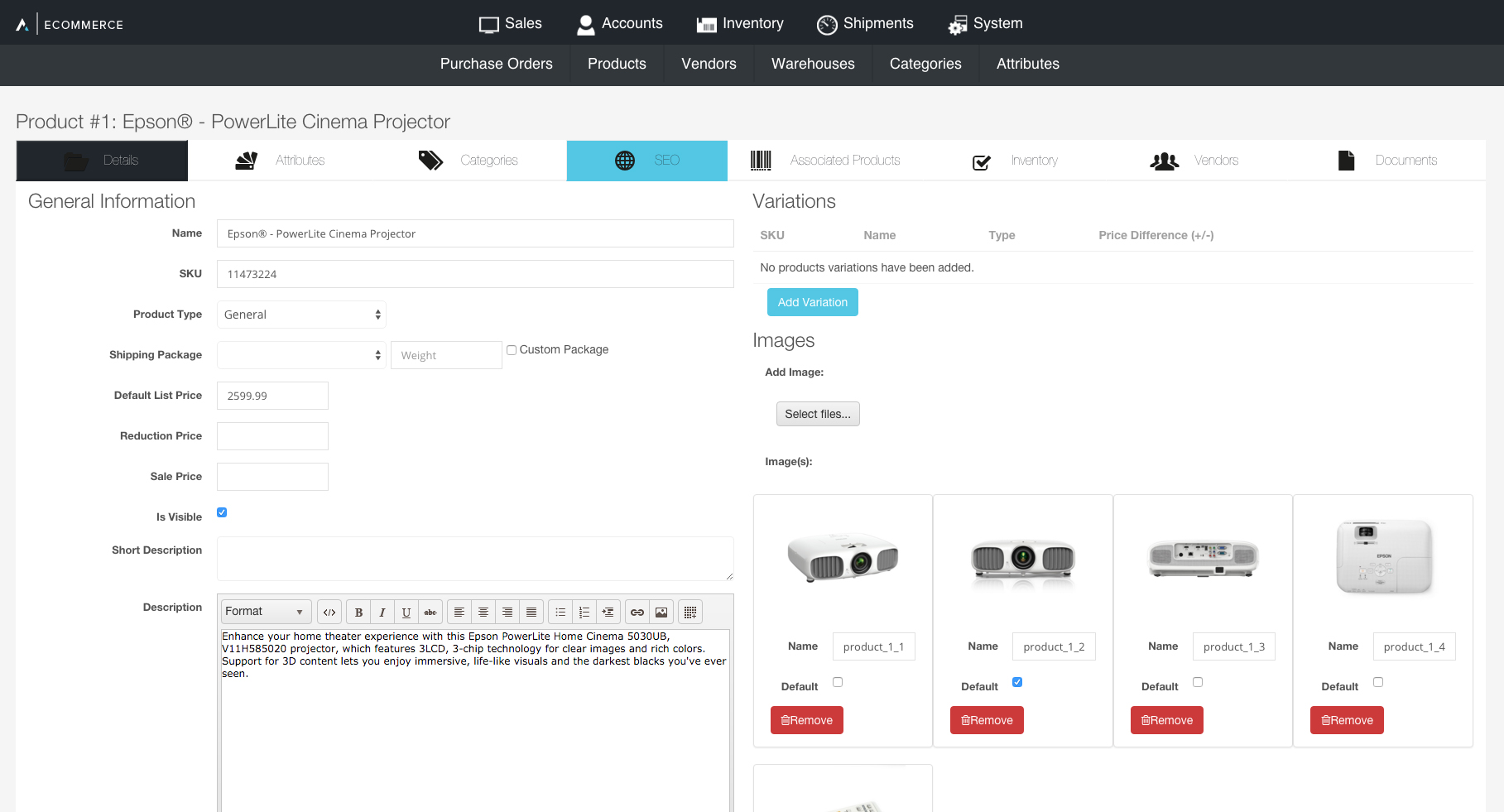Open Attributes in the secondary navigation
This screenshot has width=1504, height=812.
[x=1028, y=65]
